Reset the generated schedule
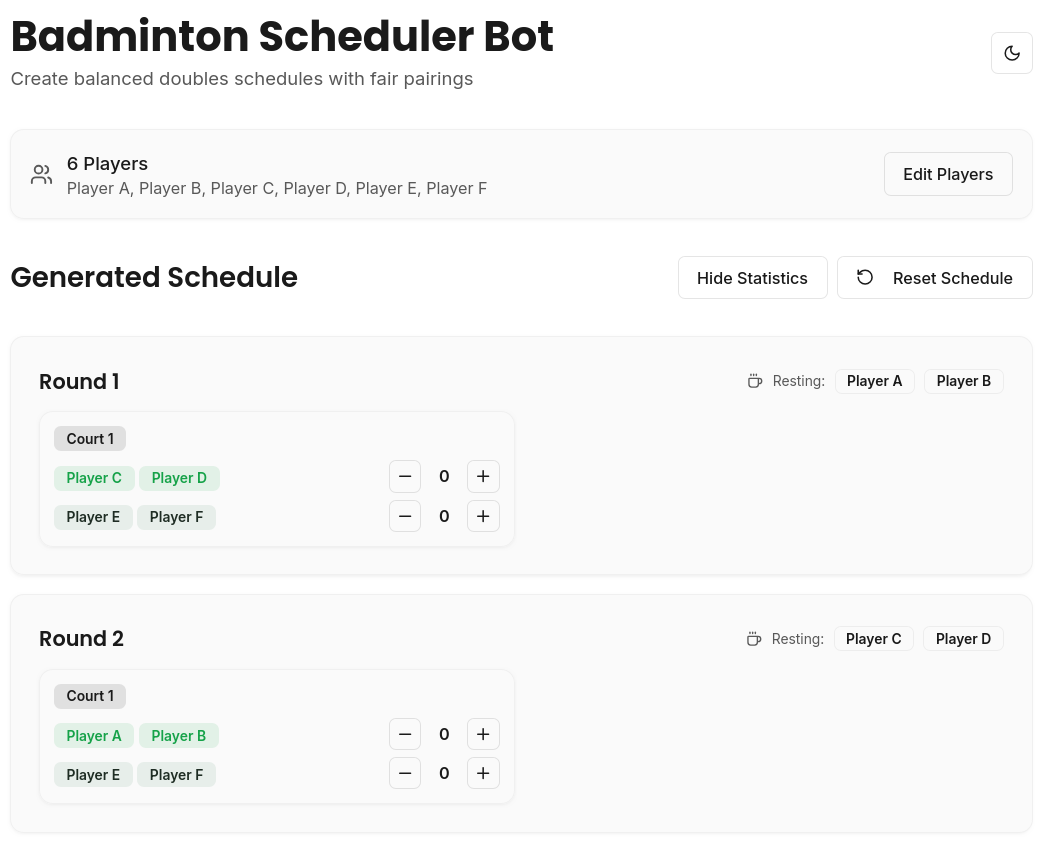1037x844 pixels. pyautogui.click(x=934, y=278)
